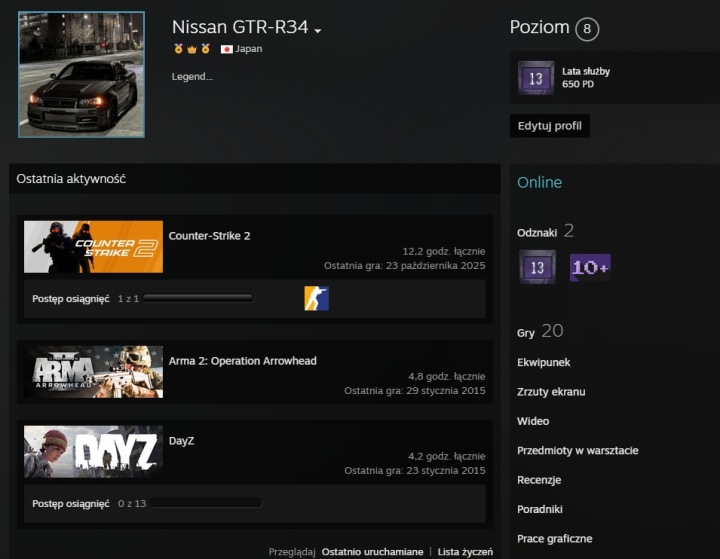
Task: Click the Legend... profile summary text
Action: (x=192, y=77)
